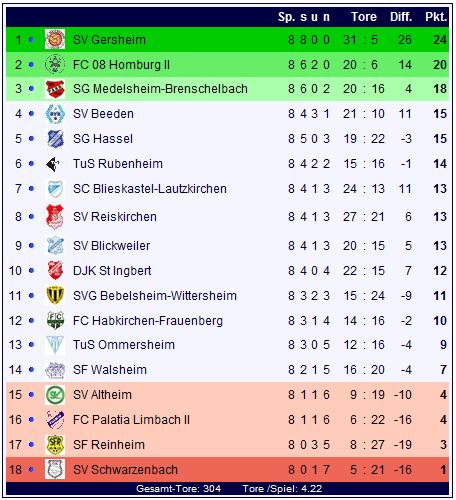The width and height of the screenshot is (456, 500).
Task: Click the FC Palatia Limbach II logo
Action: click(x=55, y=420)
